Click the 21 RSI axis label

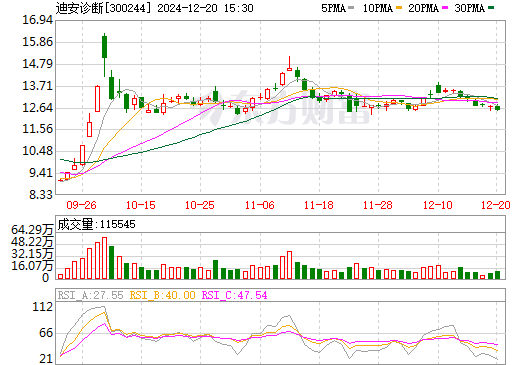coord(46,359)
